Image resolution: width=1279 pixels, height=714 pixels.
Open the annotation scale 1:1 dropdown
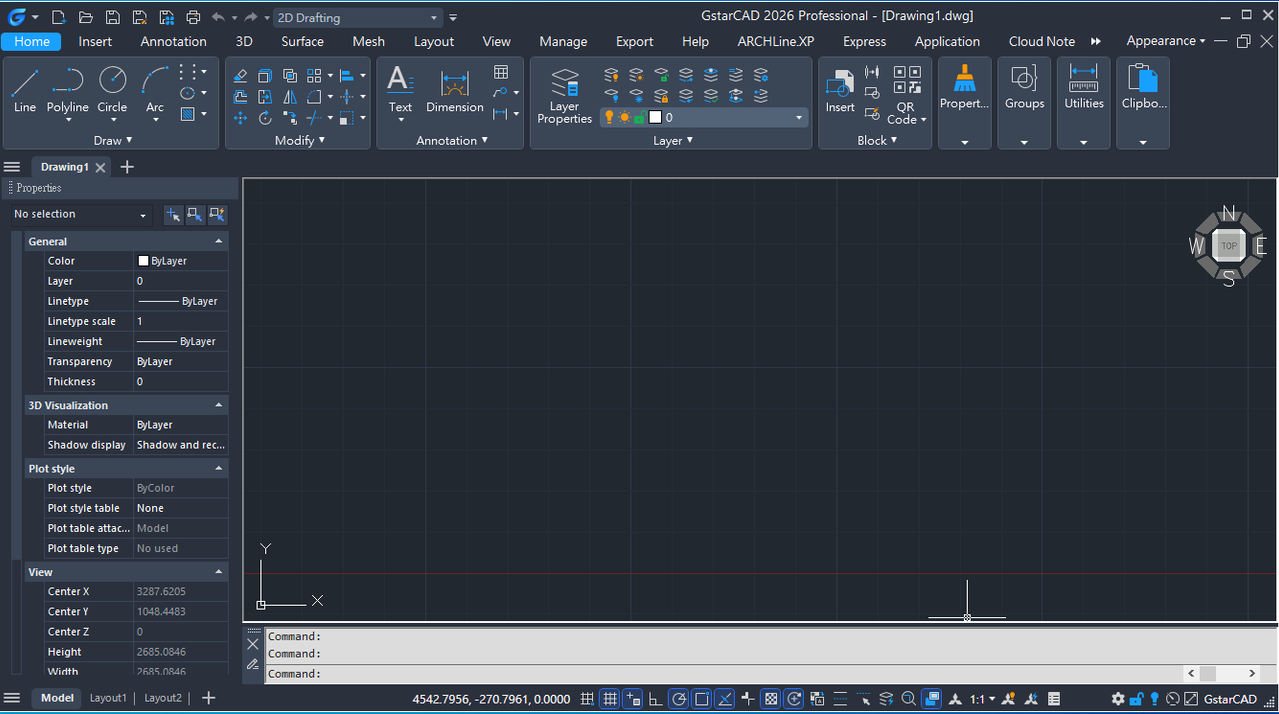(x=983, y=698)
